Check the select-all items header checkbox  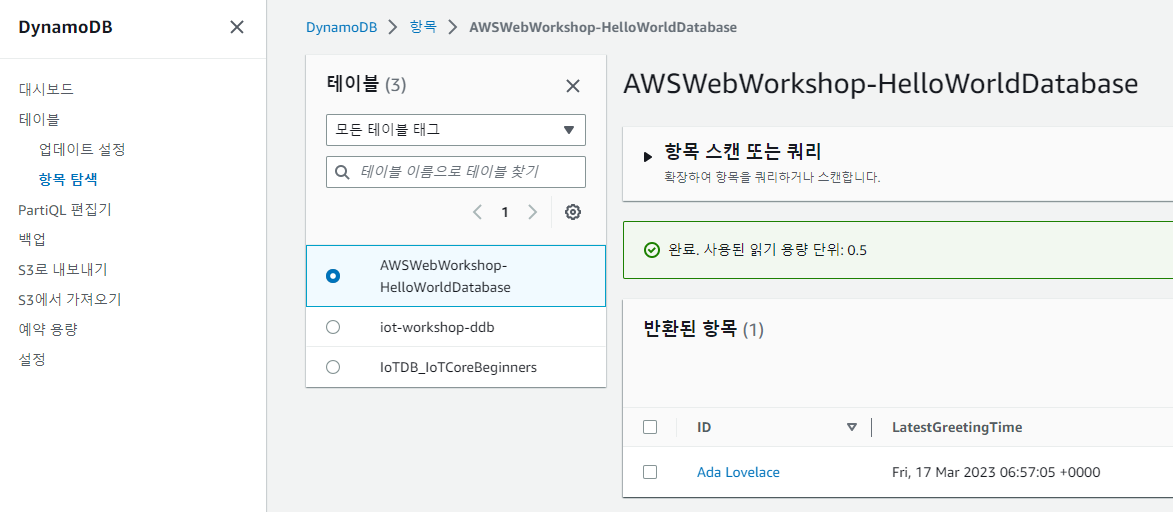[650, 427]
